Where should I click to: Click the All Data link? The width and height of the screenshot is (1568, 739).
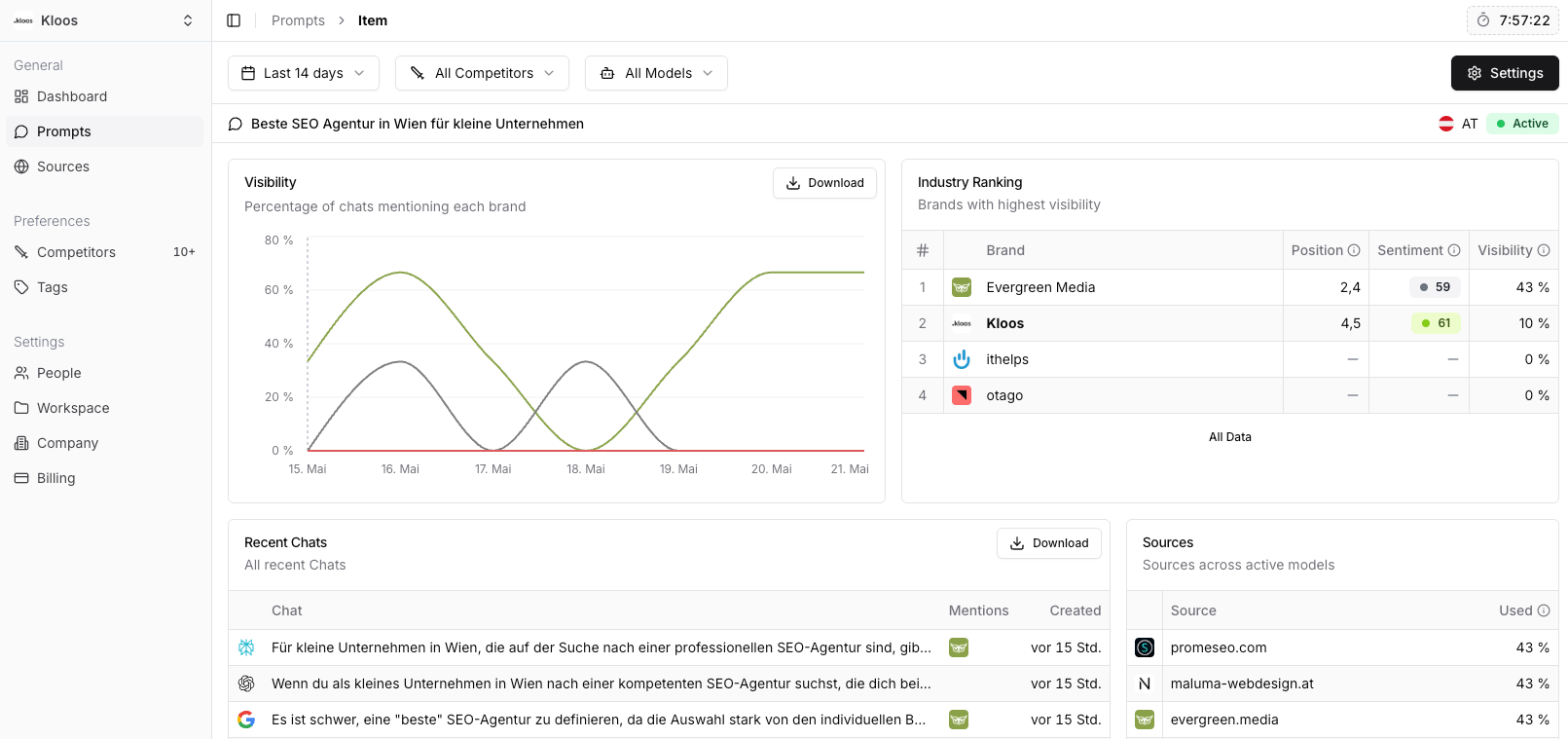[x=1230, y=437]
